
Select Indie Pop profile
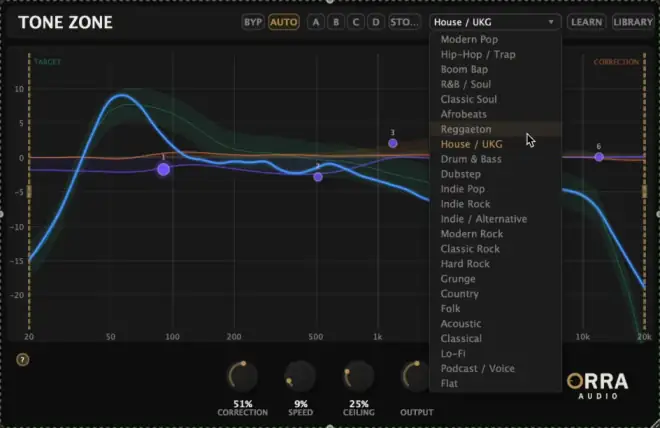click(x=495, y=189)
